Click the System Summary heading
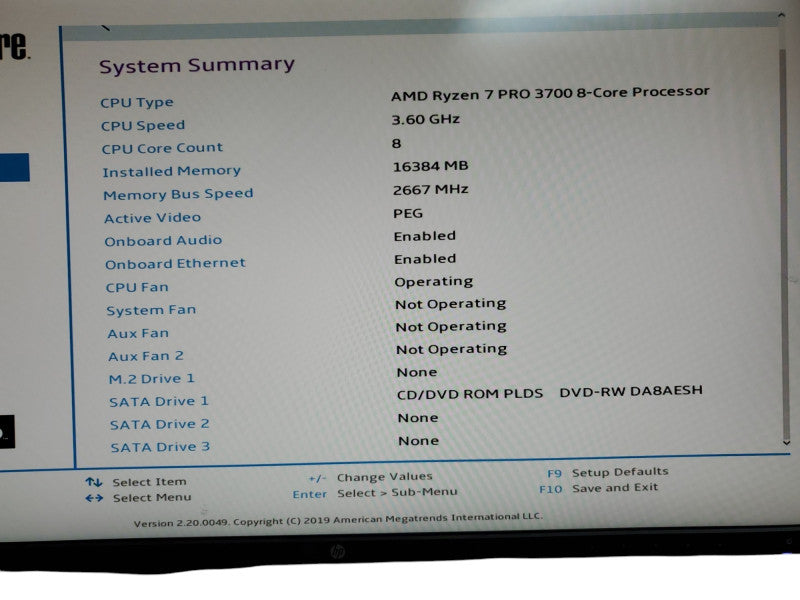Screen dimensions: 800x600 [197, 65]
